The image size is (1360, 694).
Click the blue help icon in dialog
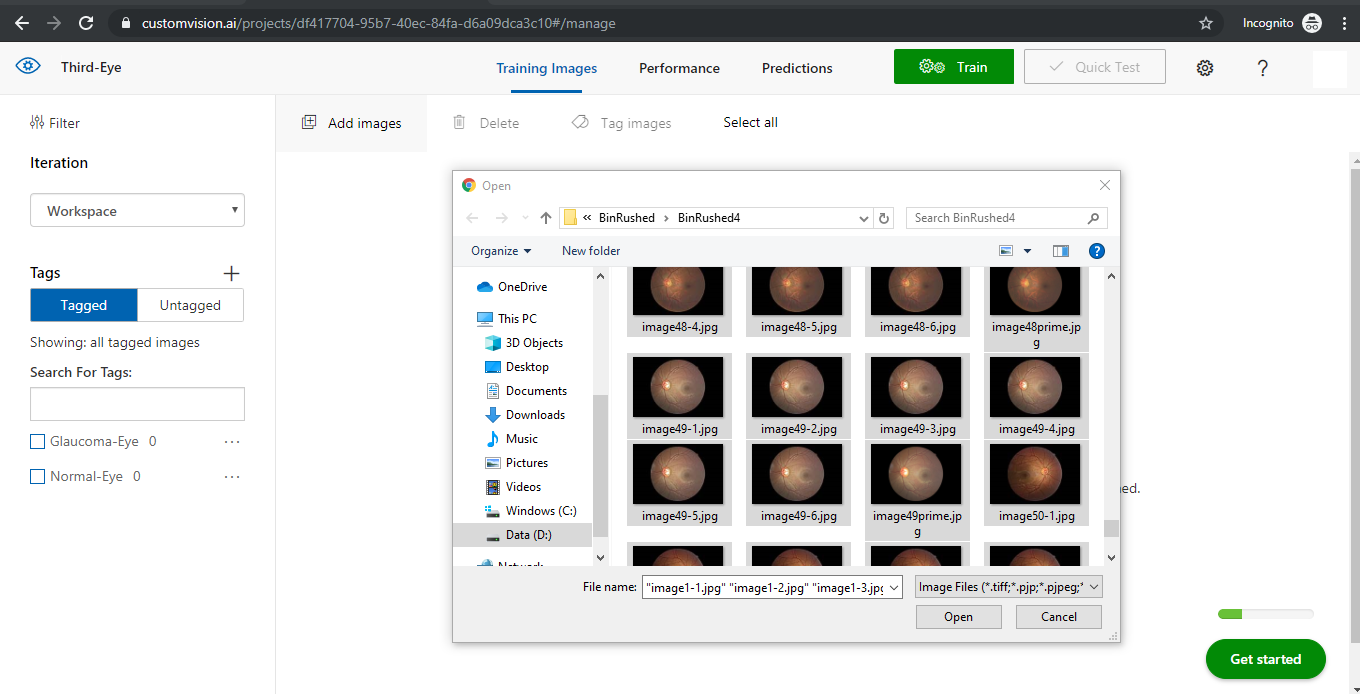(1096, 251)
